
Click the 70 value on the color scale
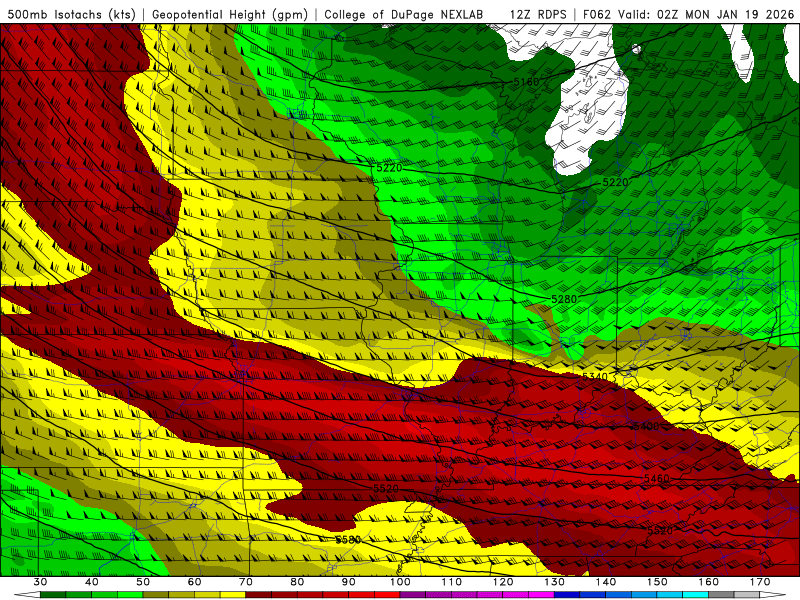click(246, 582)
